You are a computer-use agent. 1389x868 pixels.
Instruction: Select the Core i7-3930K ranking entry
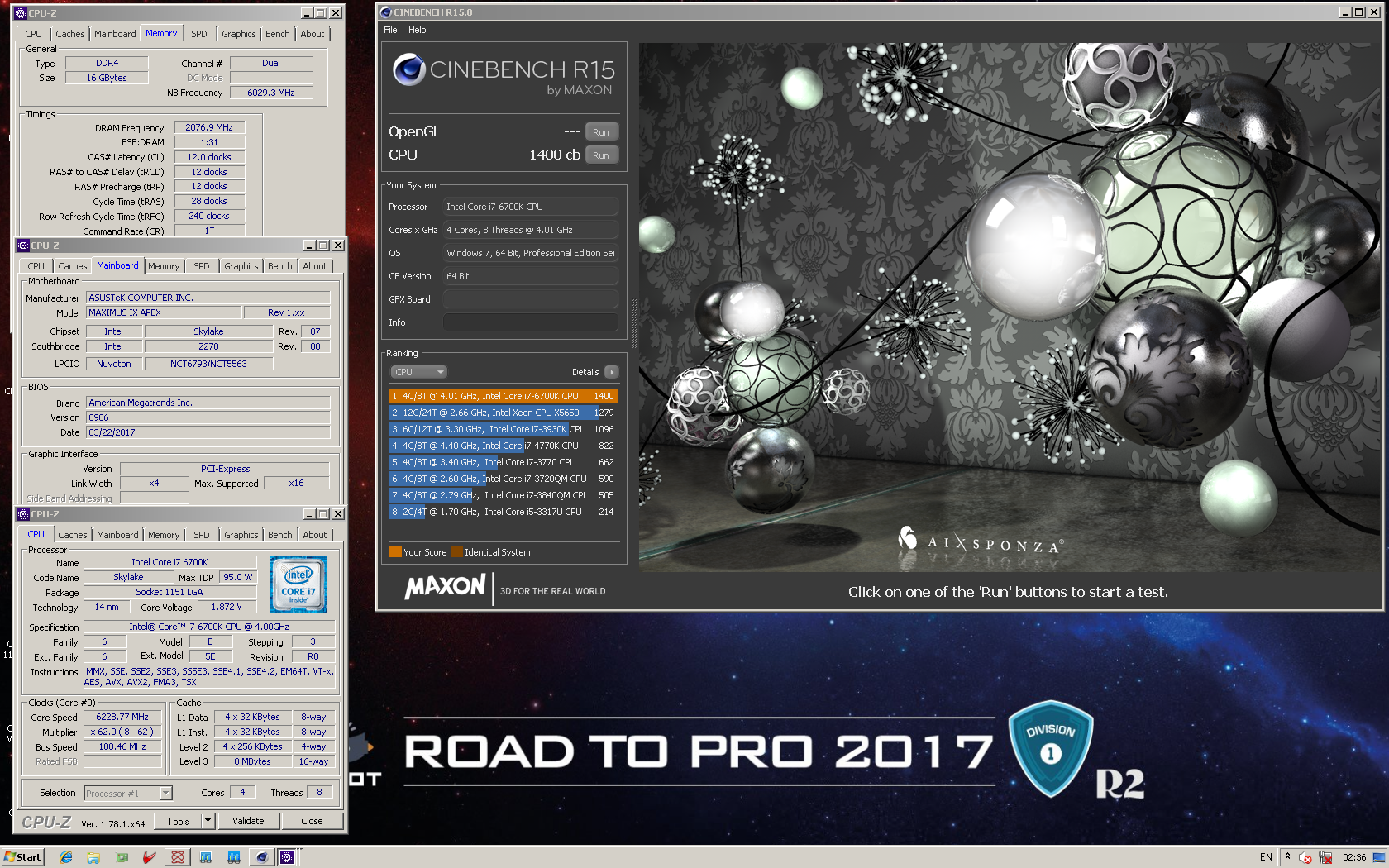point(504,429)
